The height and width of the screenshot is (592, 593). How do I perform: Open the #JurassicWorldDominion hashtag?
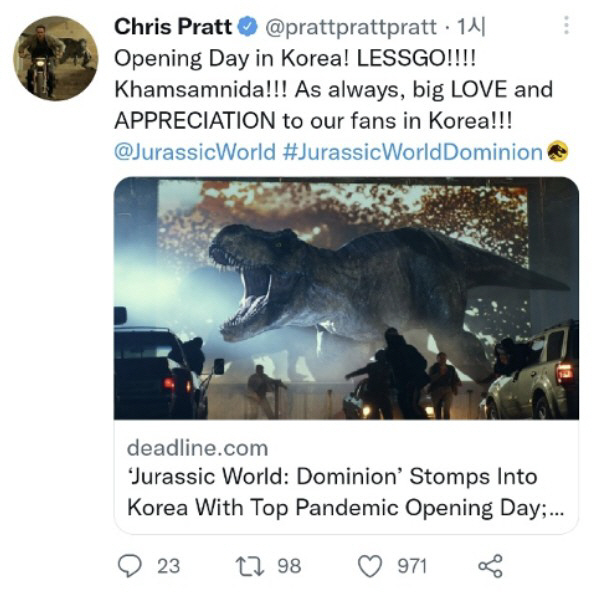[413, 152]
